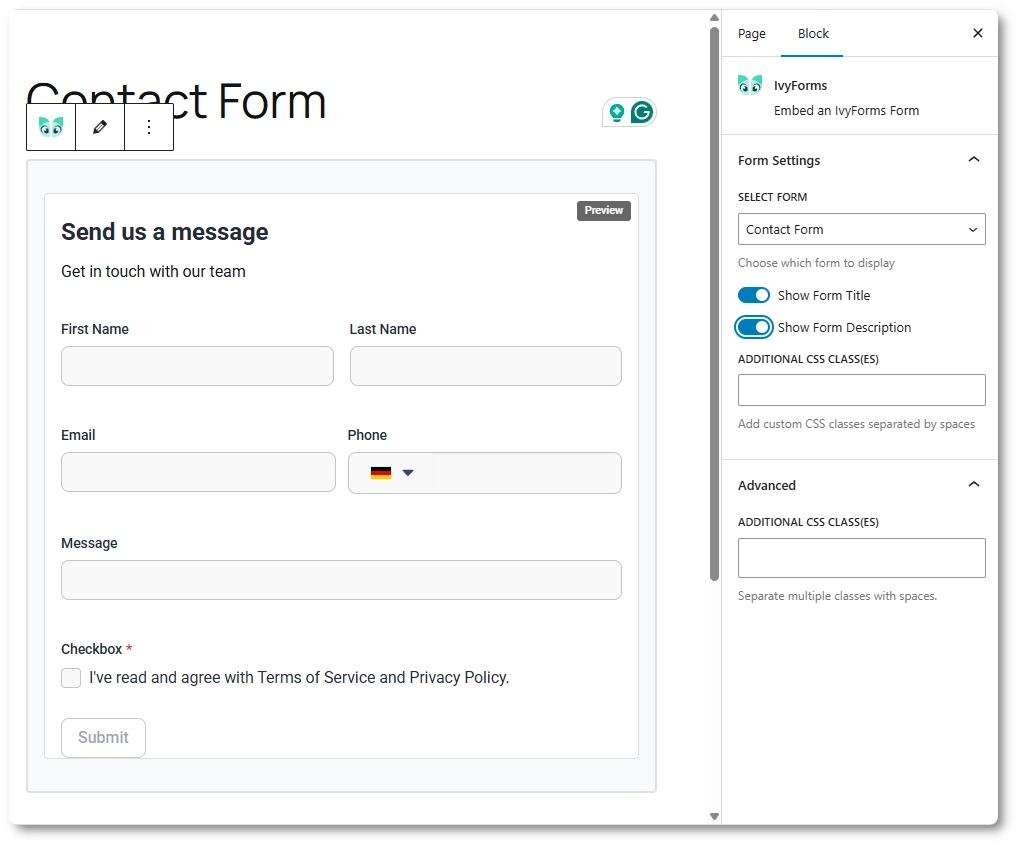The height and width of the screenshot is (846, 1019).
Task: Select the IvyForms block icon in the toolbar
Action: click(50, 127)
